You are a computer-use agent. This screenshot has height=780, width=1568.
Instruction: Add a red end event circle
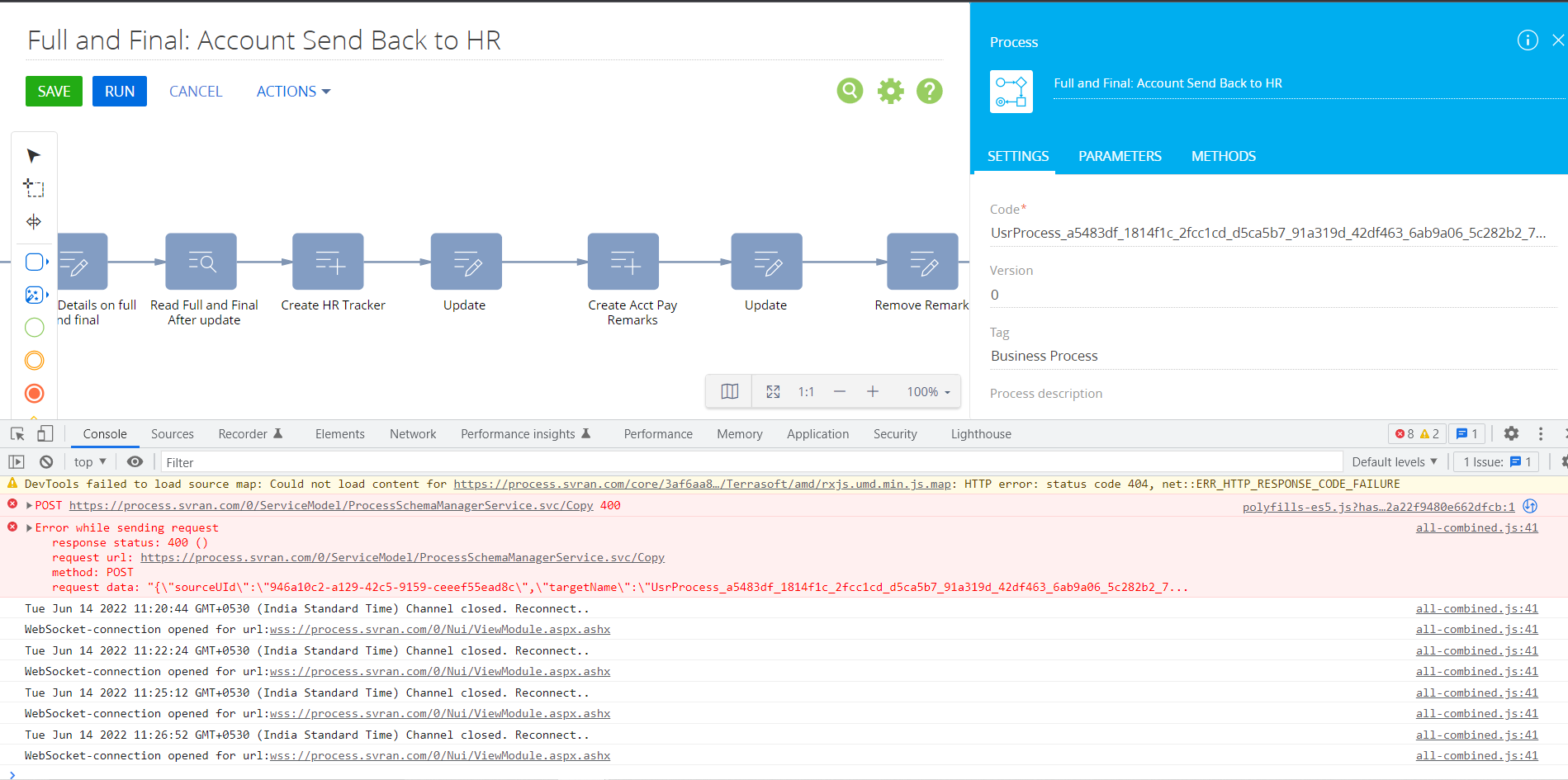[35, 394]
